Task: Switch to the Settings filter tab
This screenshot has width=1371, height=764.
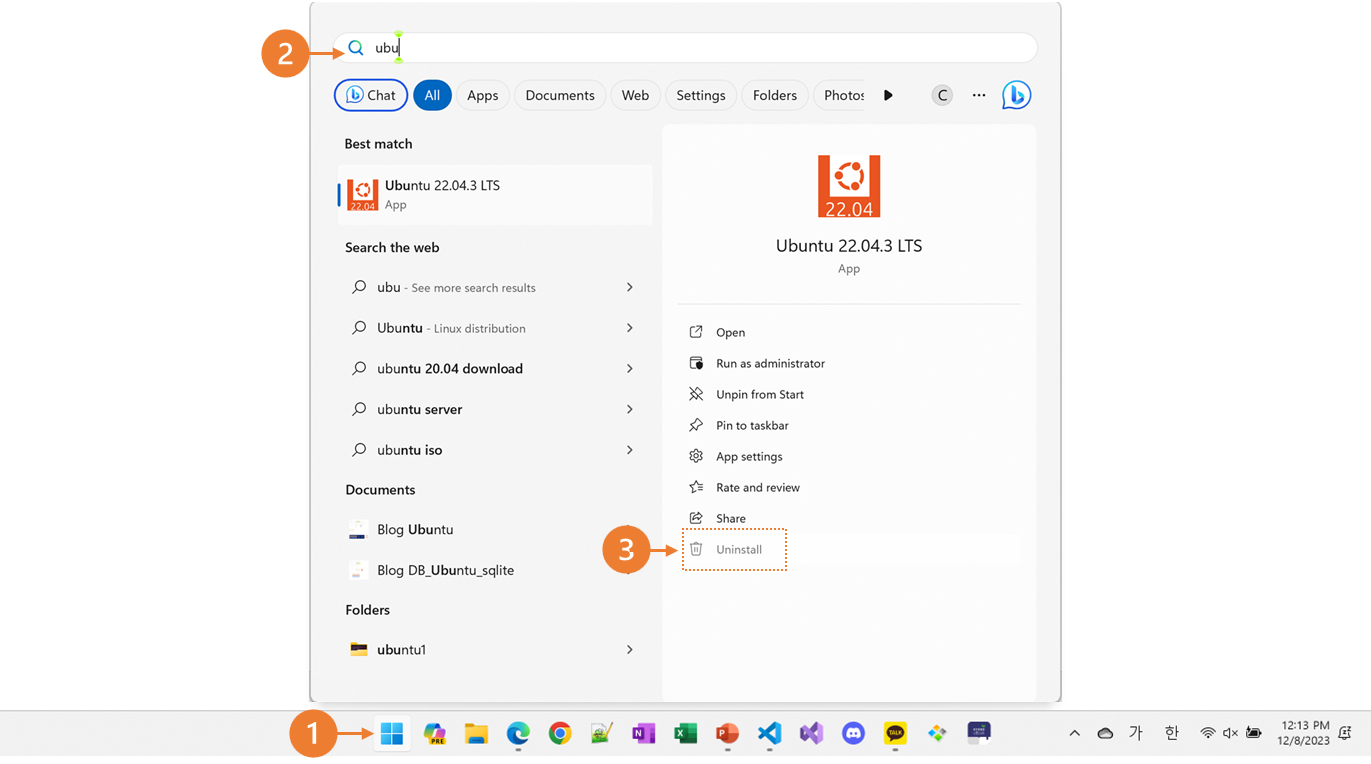Action: (x=701, y=95)
